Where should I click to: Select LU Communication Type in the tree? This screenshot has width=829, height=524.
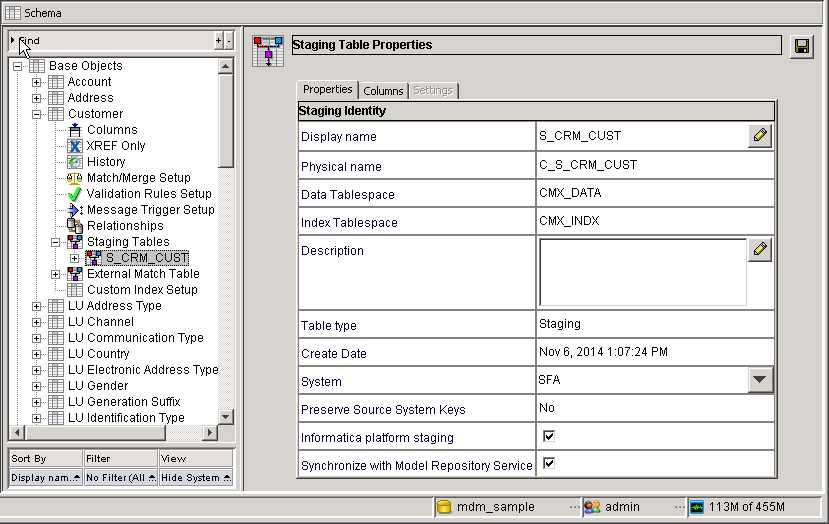tap(136, 338)
